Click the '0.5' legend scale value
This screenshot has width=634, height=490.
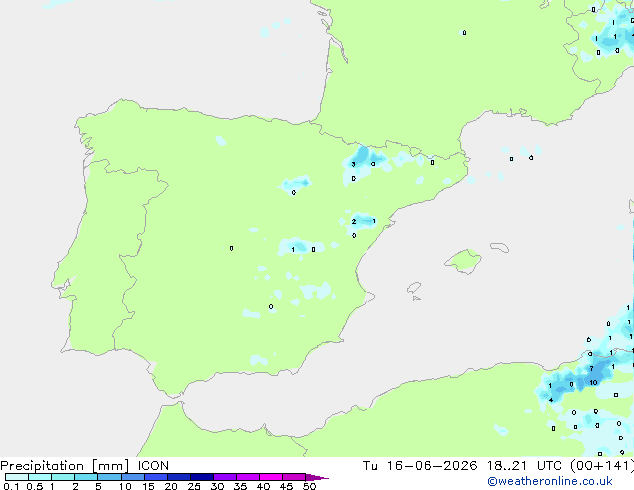pos(34,486)
